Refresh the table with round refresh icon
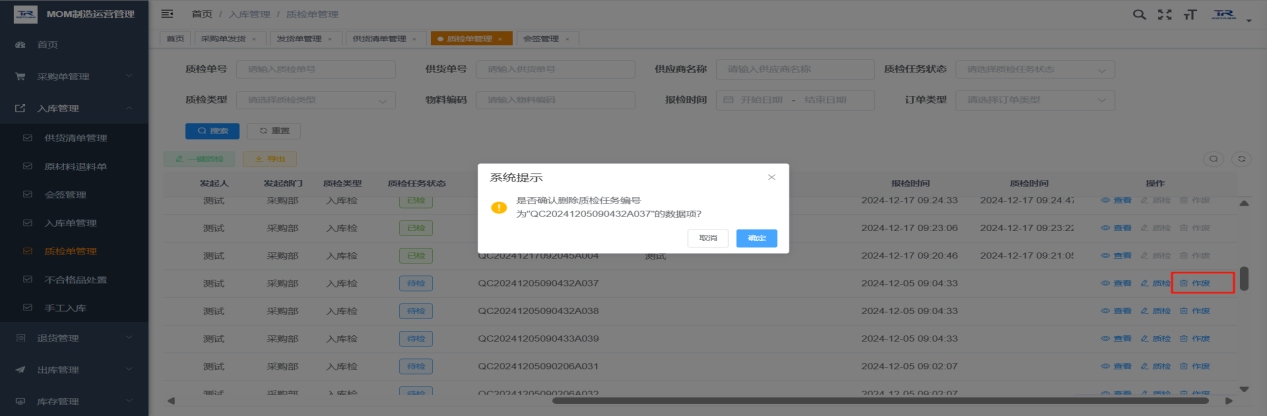 coord(1243,158)
